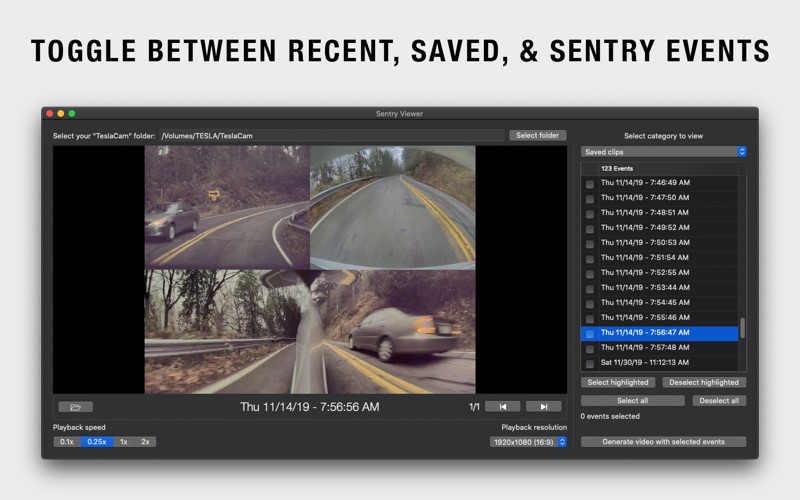Screen dimensions: 800x500
Task: Skip to next clip button
Action: 544,407
